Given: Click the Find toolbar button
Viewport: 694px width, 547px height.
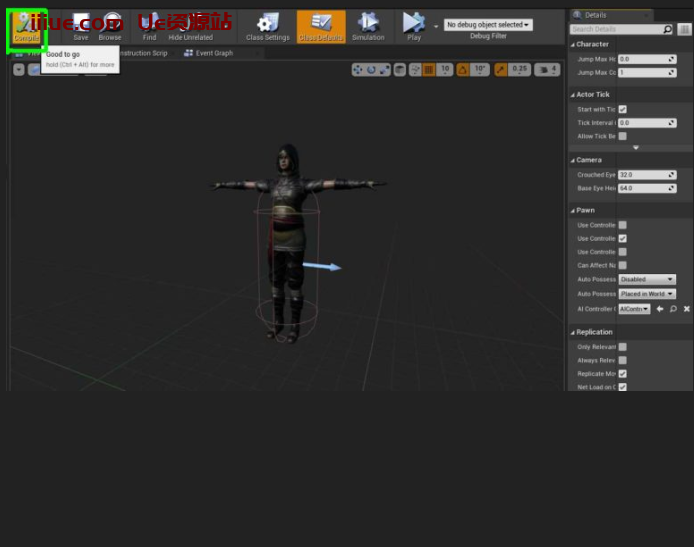Looking at the screenshot, I should click(149, 26).
